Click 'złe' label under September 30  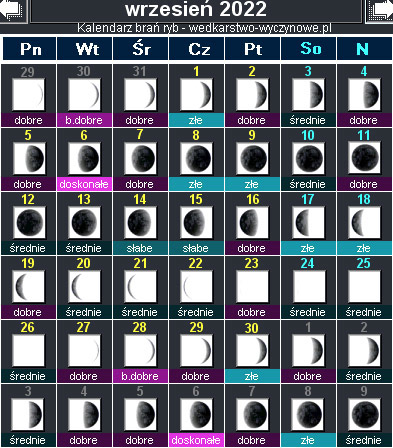pos(252,376)
